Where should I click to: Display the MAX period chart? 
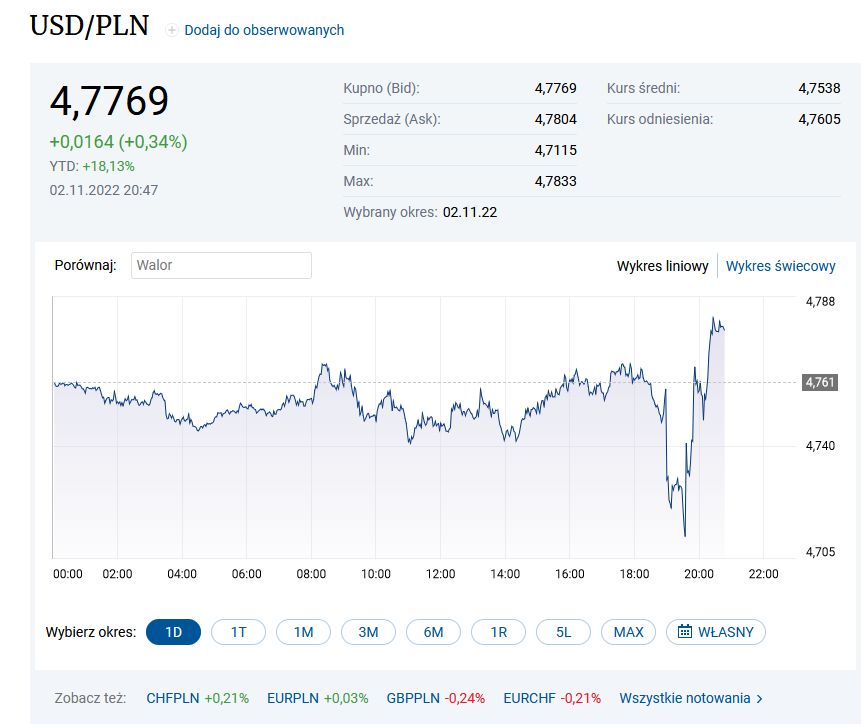pyautogui.click(x=628, y=632)
